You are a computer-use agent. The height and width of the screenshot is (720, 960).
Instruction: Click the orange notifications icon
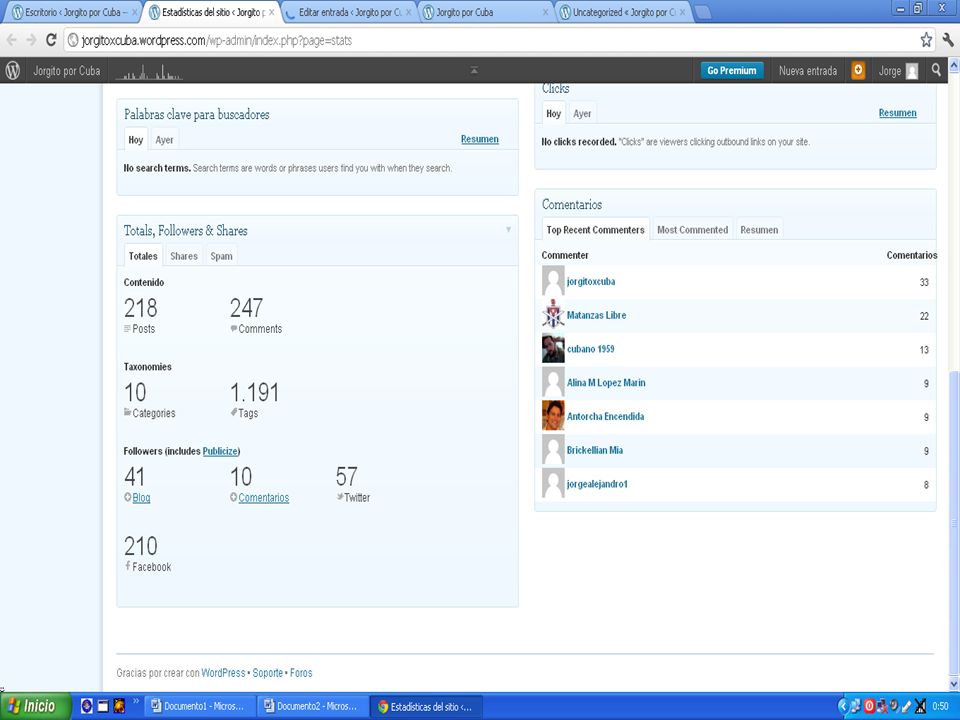click(x=858, y=70)
